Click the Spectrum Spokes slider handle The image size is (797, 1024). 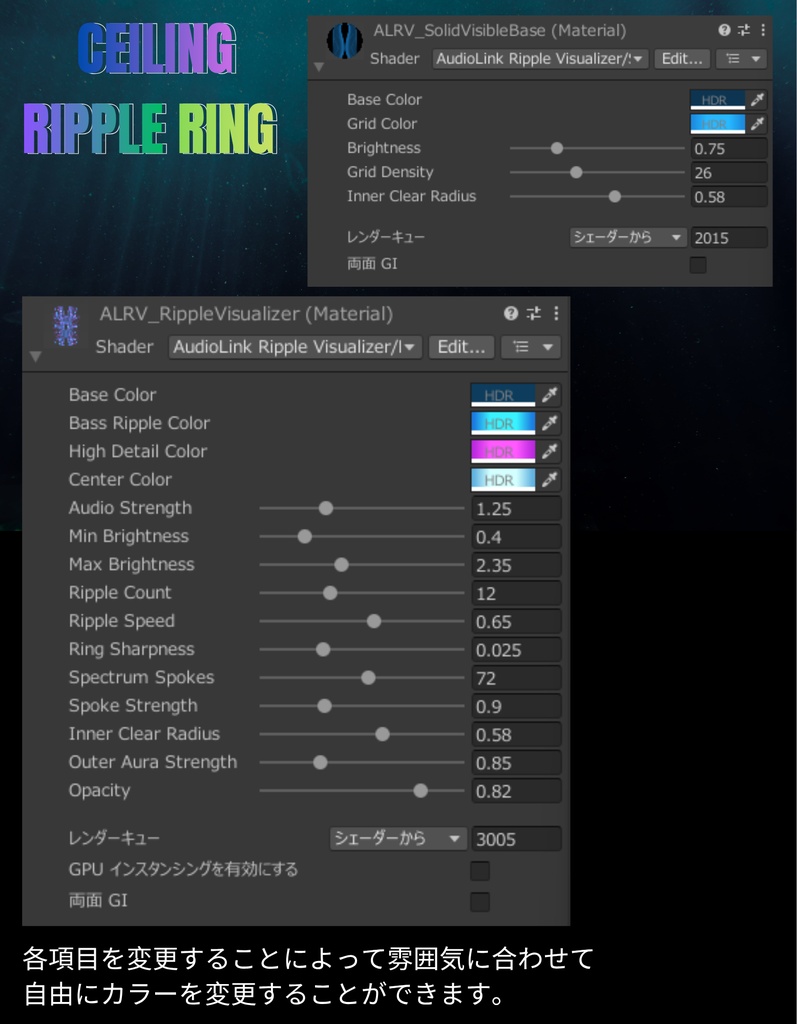point(368,678)
